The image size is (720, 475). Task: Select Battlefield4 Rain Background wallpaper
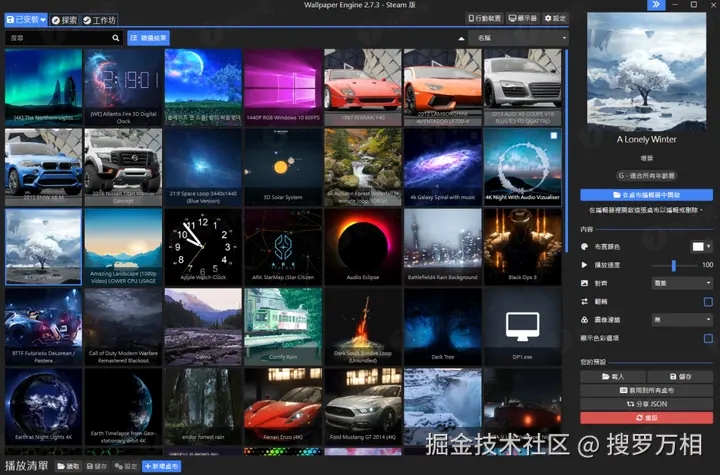pos(443,247)
